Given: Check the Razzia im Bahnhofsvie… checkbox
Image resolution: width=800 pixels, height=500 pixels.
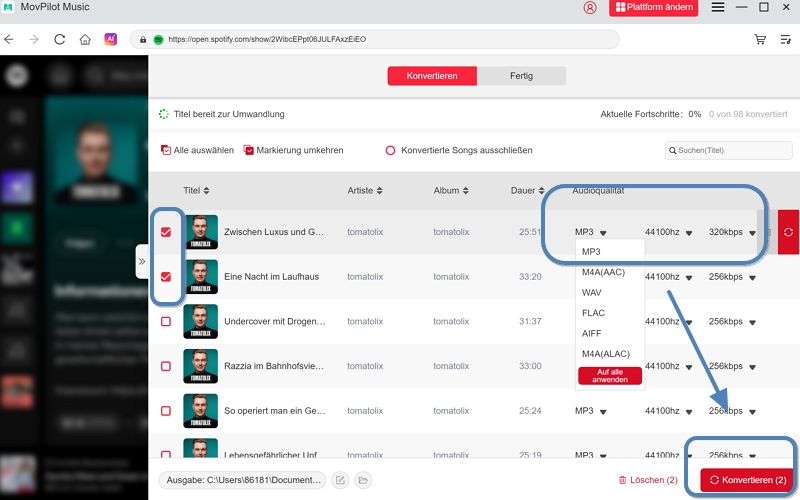Looking at the screenshot, I should tap(166, 366).
